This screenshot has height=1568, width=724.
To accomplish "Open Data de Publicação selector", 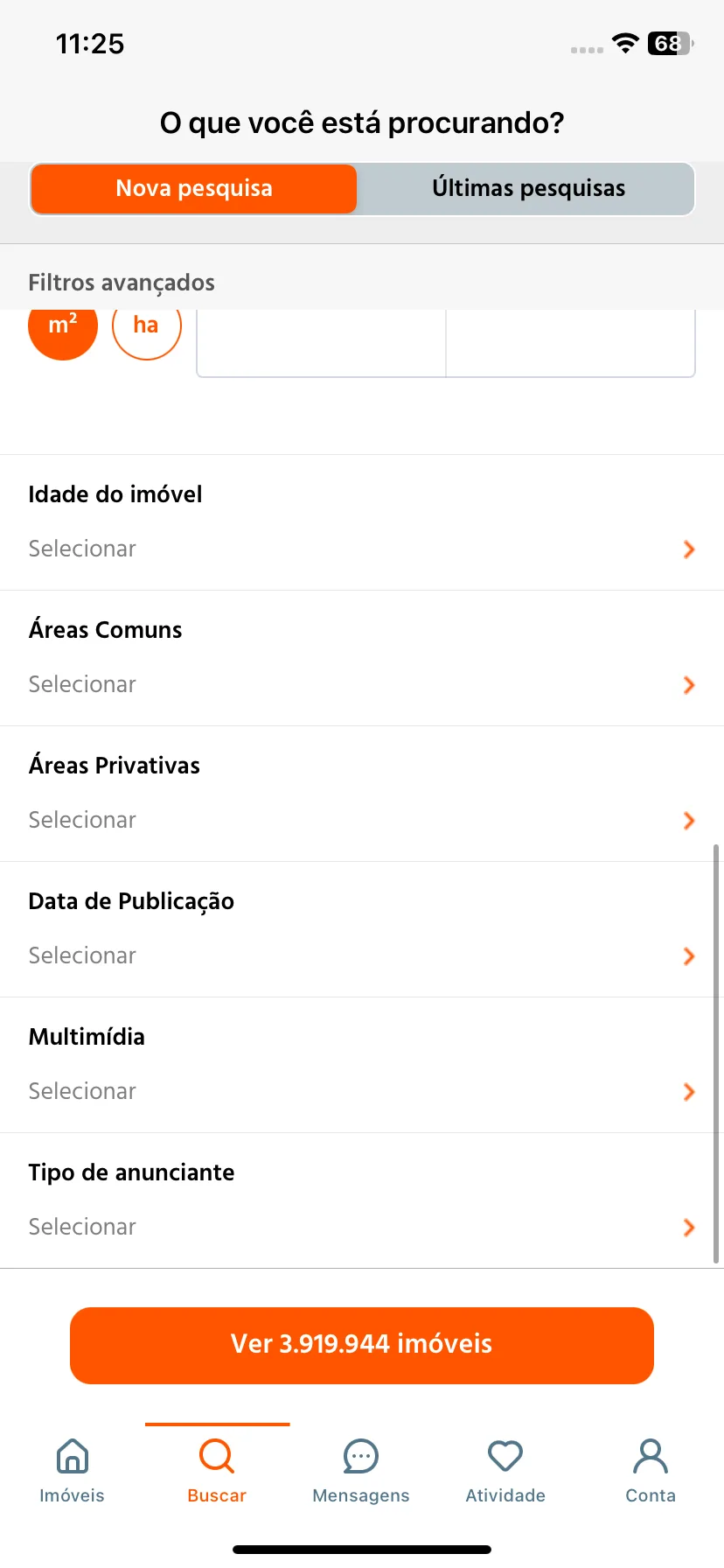I will point(362,929).
